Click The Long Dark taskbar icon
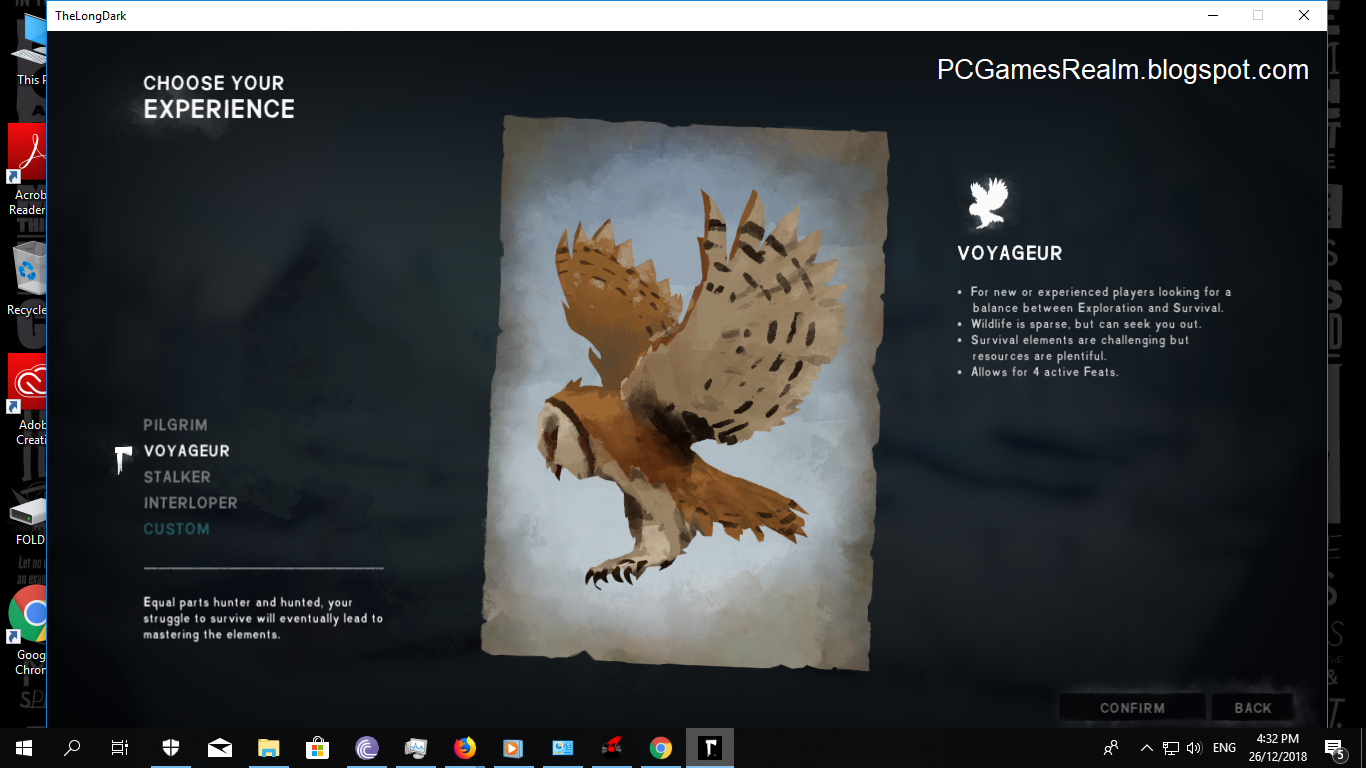This screenshot has width=1366, height=768. pyautogui.click(x=709, y=747)
